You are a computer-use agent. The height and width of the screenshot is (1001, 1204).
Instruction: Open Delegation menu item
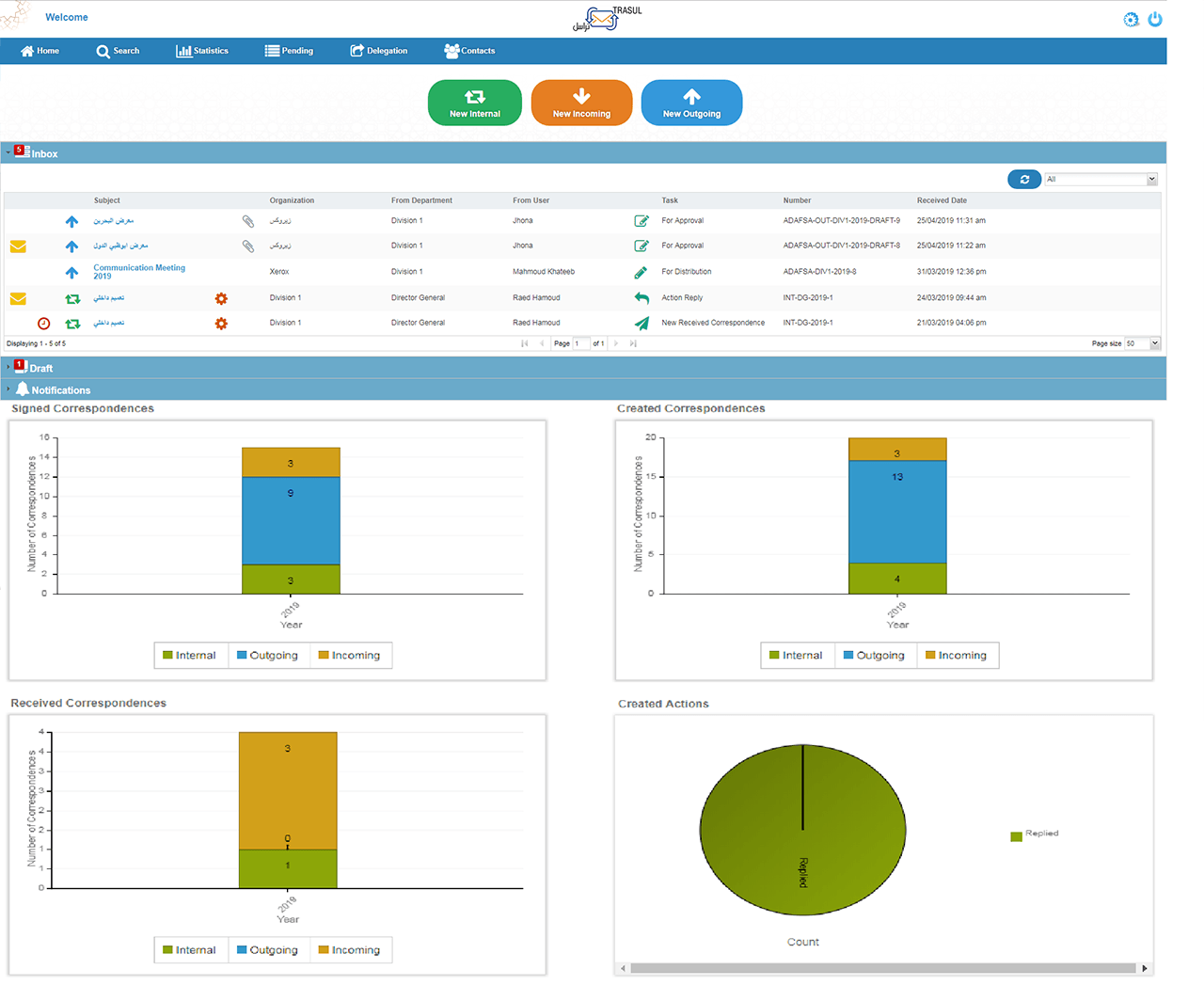click(379, 51)
